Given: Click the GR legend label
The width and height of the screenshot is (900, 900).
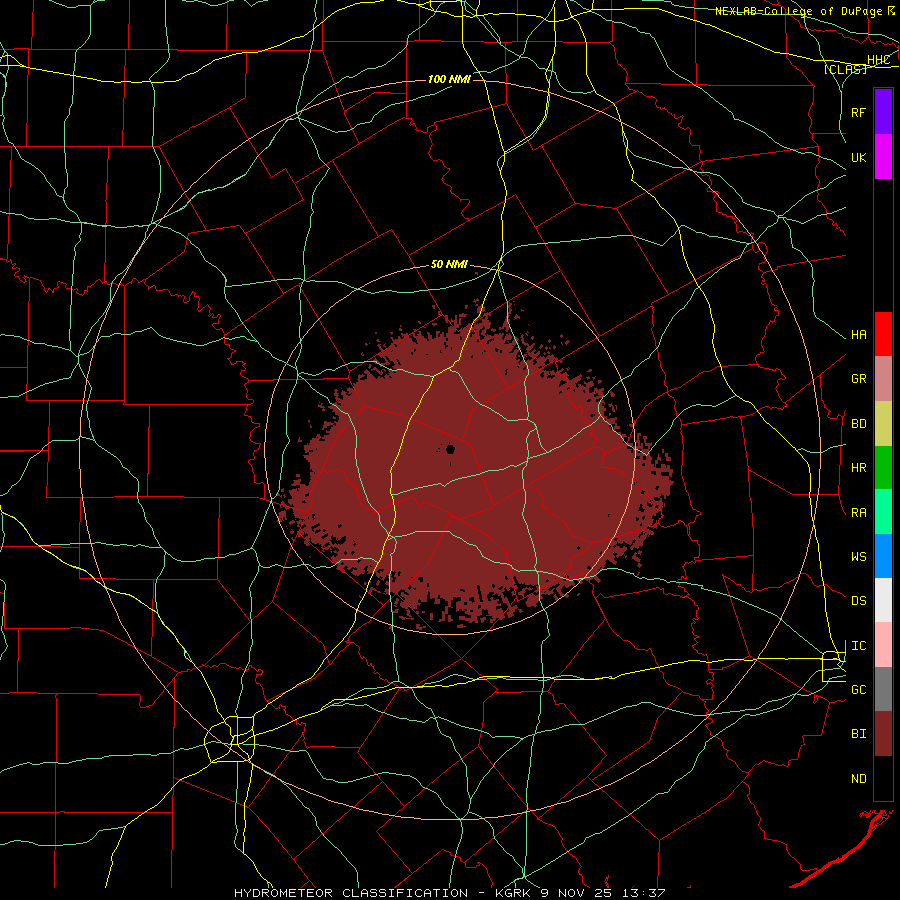Looking at the screenshot, I should coord(858,379).
